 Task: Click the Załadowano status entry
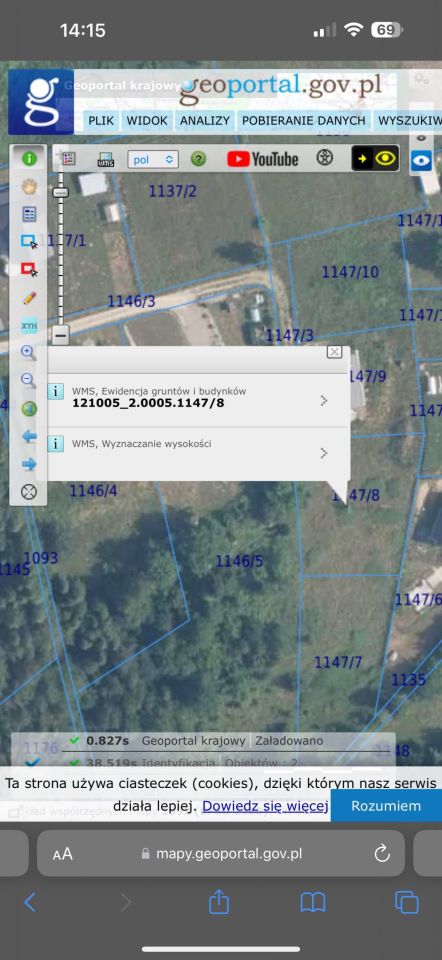(x=289, y=741)
